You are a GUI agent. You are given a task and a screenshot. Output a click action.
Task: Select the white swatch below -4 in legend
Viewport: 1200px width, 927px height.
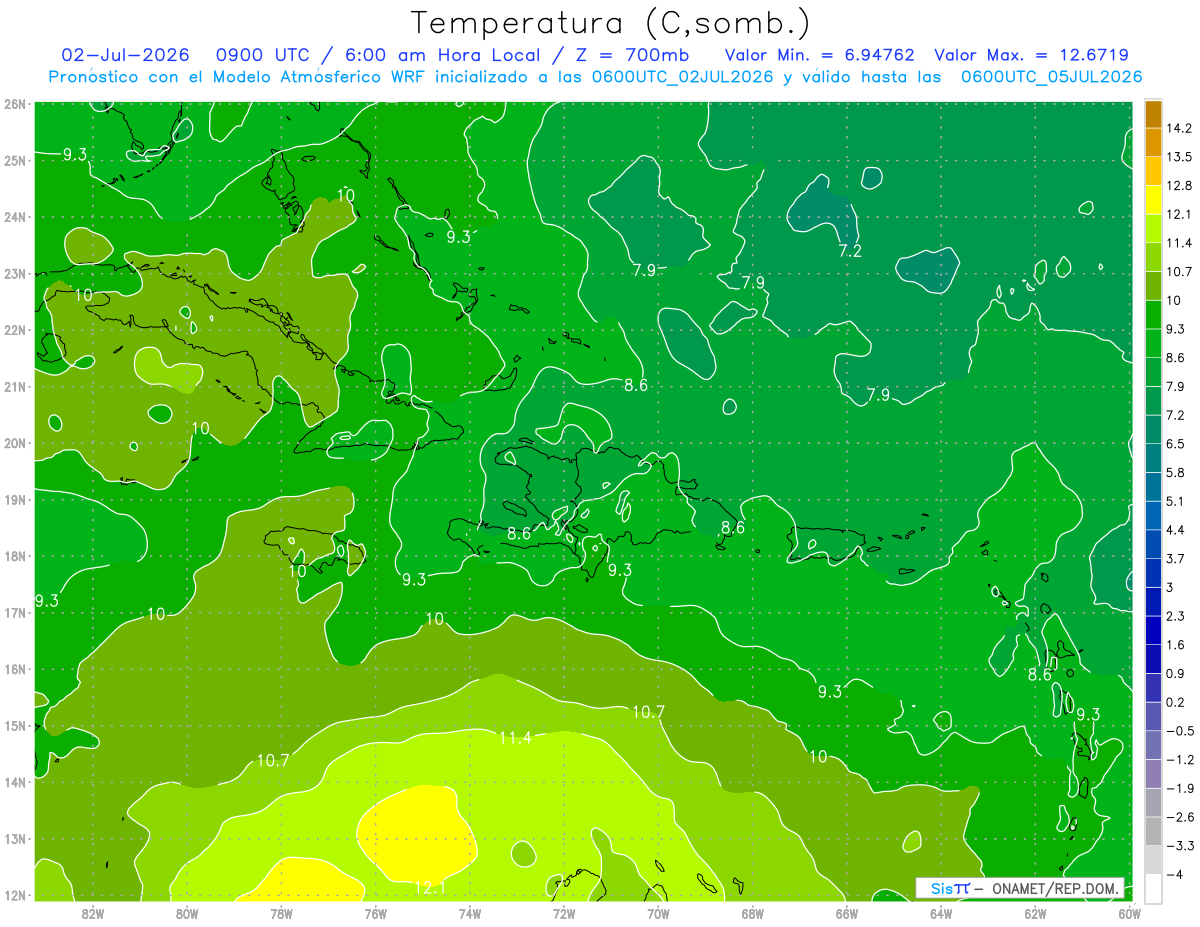click(1153, 889)
